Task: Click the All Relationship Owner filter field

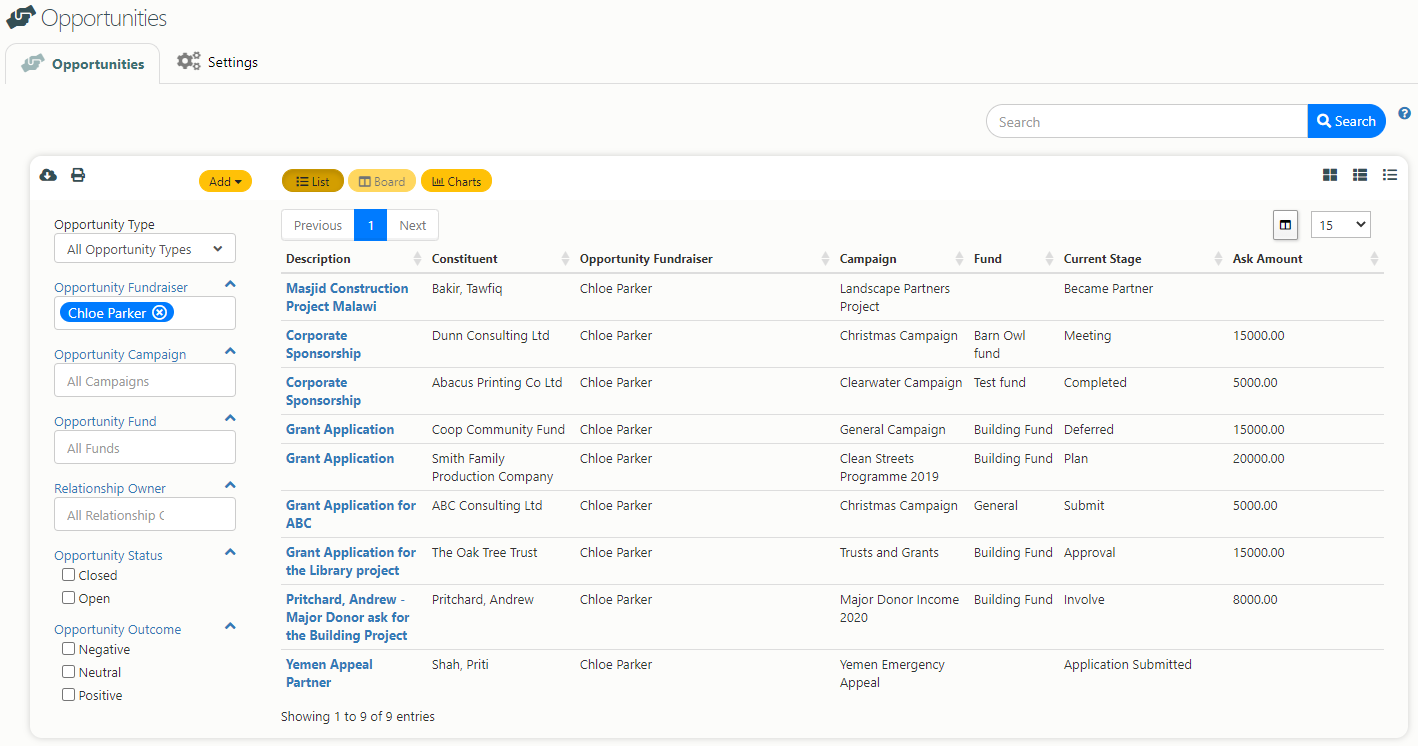Action: pyautogui.click(x=145, y=515)
